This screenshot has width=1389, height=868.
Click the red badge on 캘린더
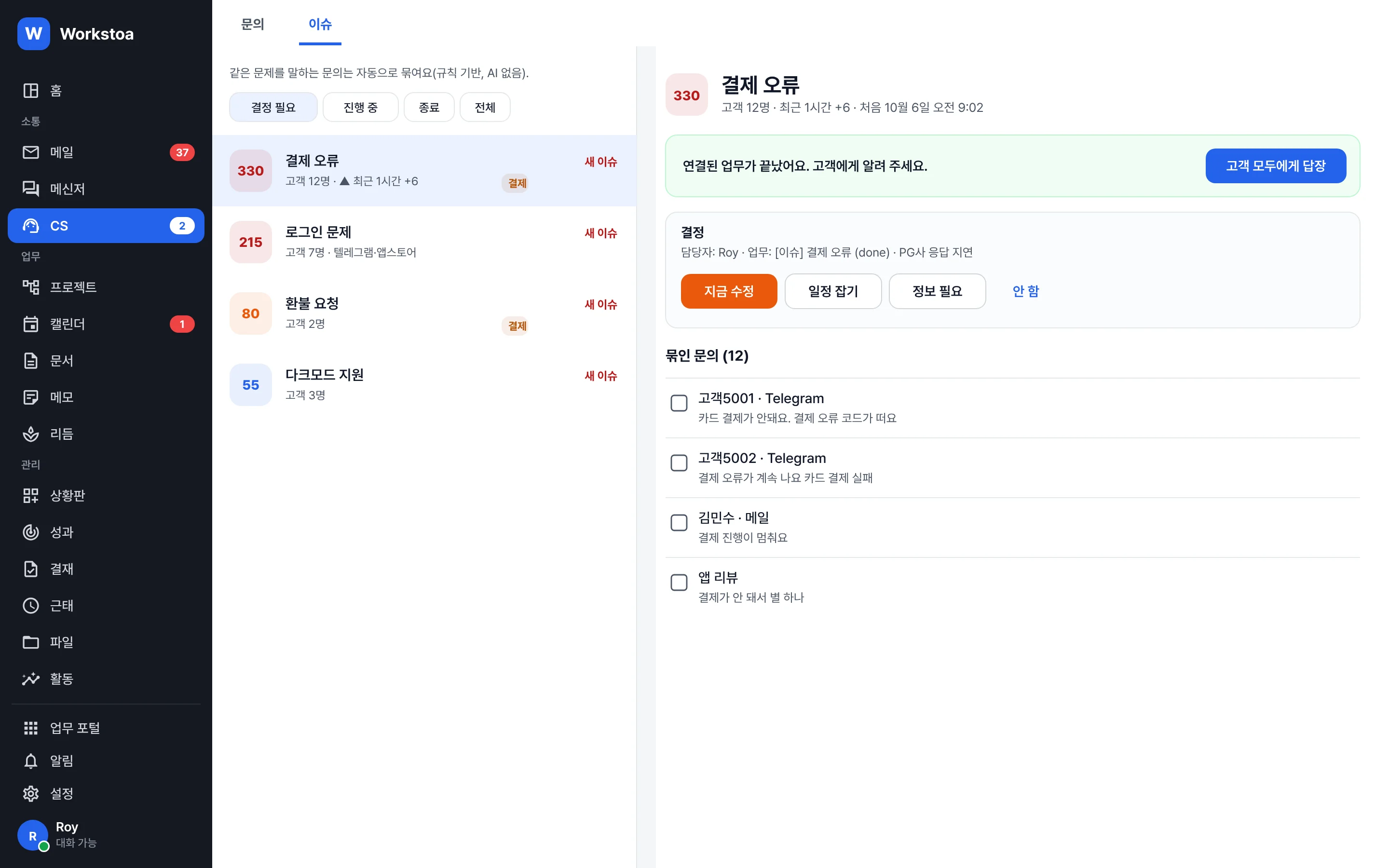pyautogui.click(x=182, y=324)
